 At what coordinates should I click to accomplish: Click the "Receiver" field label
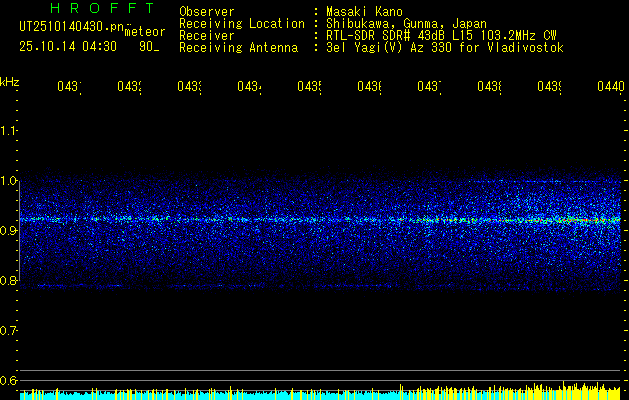[x=207, y=36]
